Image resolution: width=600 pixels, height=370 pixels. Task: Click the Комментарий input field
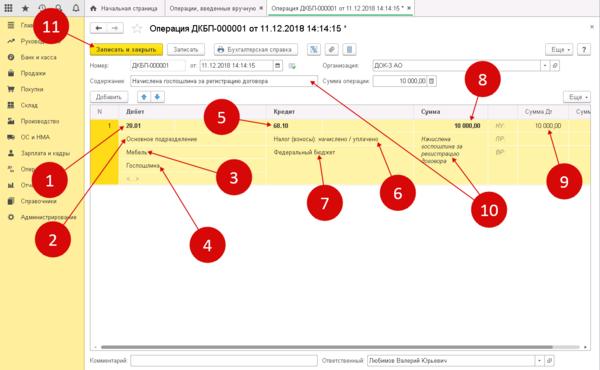pyautogui.click(x=224, y=360)
